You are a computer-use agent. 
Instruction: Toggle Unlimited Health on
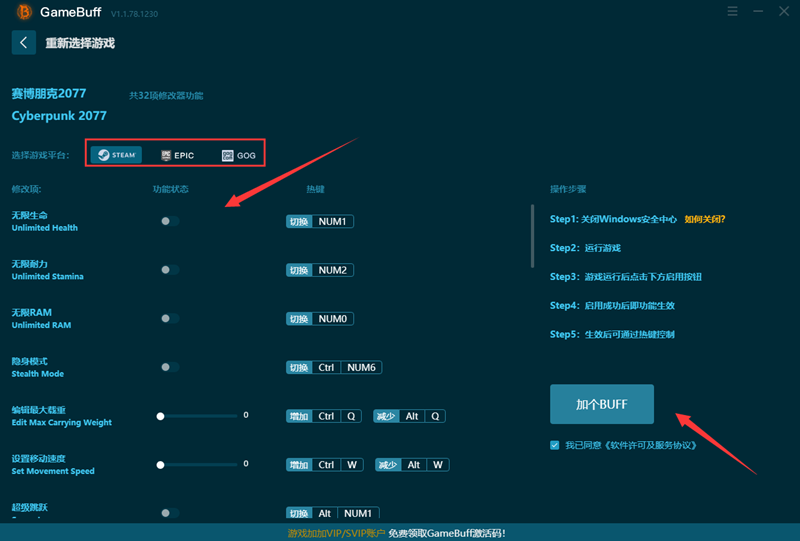[x=170, y=221]
